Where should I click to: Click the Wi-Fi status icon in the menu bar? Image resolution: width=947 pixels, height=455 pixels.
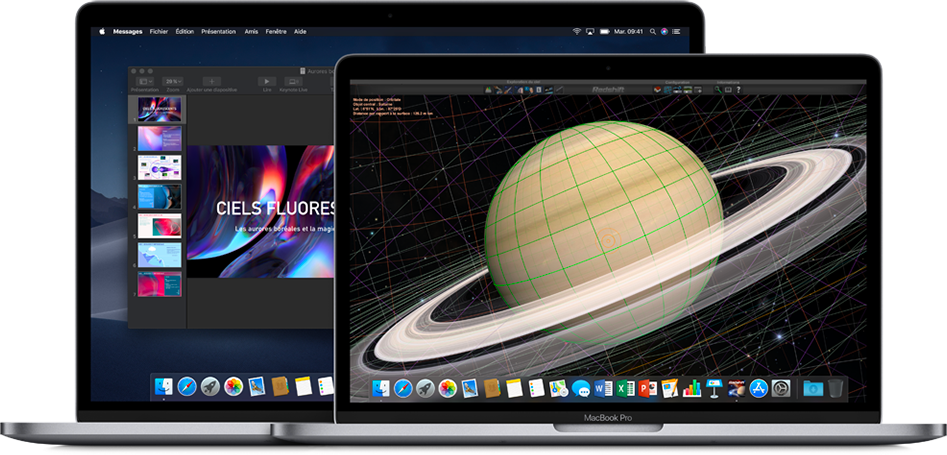point(577,31)
